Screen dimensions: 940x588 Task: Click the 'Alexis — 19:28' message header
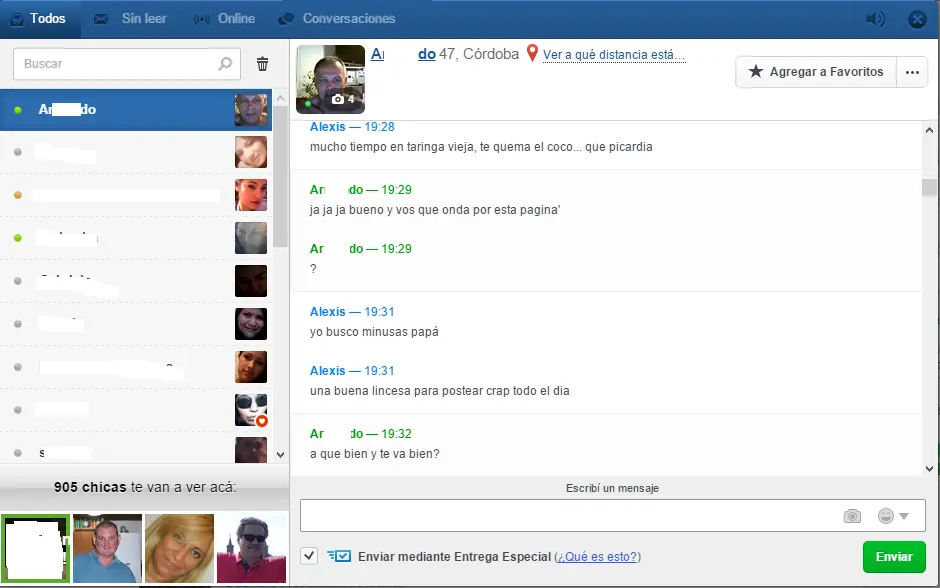tap(352, 127)
